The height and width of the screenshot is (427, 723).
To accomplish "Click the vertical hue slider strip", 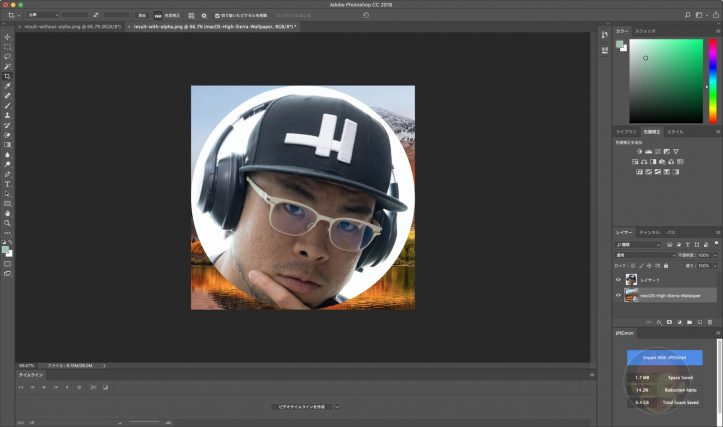I will 709,80.
